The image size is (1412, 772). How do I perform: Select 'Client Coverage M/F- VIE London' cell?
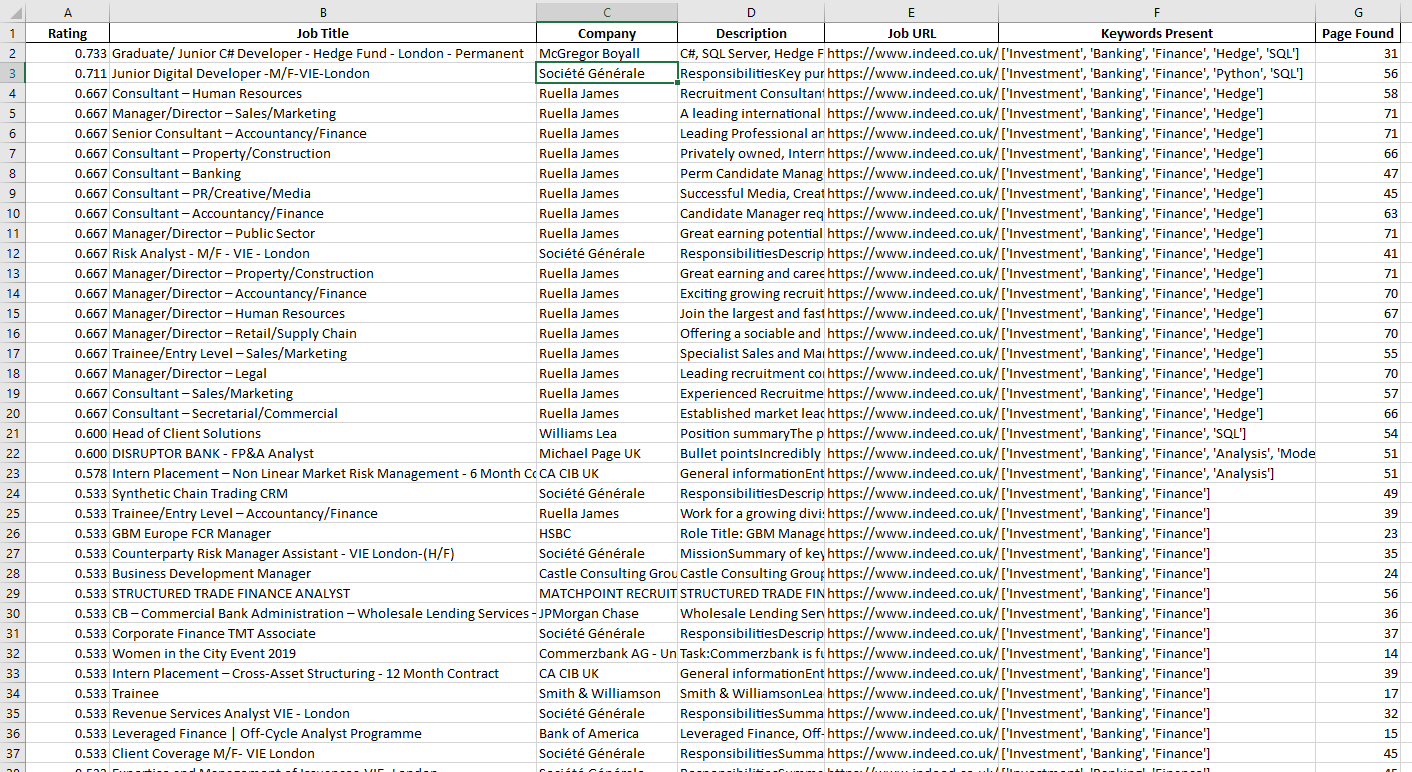click(x=323, y=753)
